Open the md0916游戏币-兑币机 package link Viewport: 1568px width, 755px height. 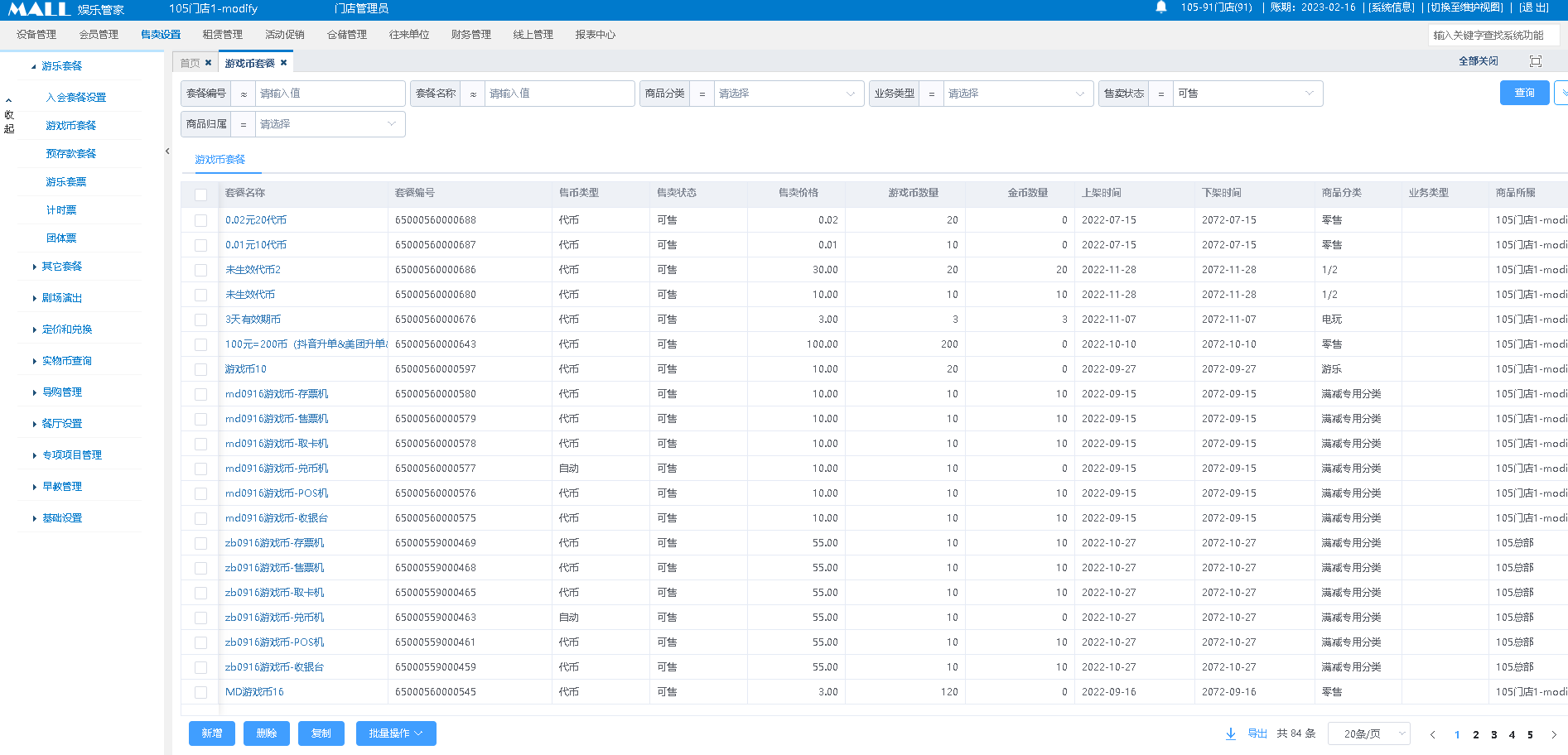pyautogui.click(x=277, y=469)
